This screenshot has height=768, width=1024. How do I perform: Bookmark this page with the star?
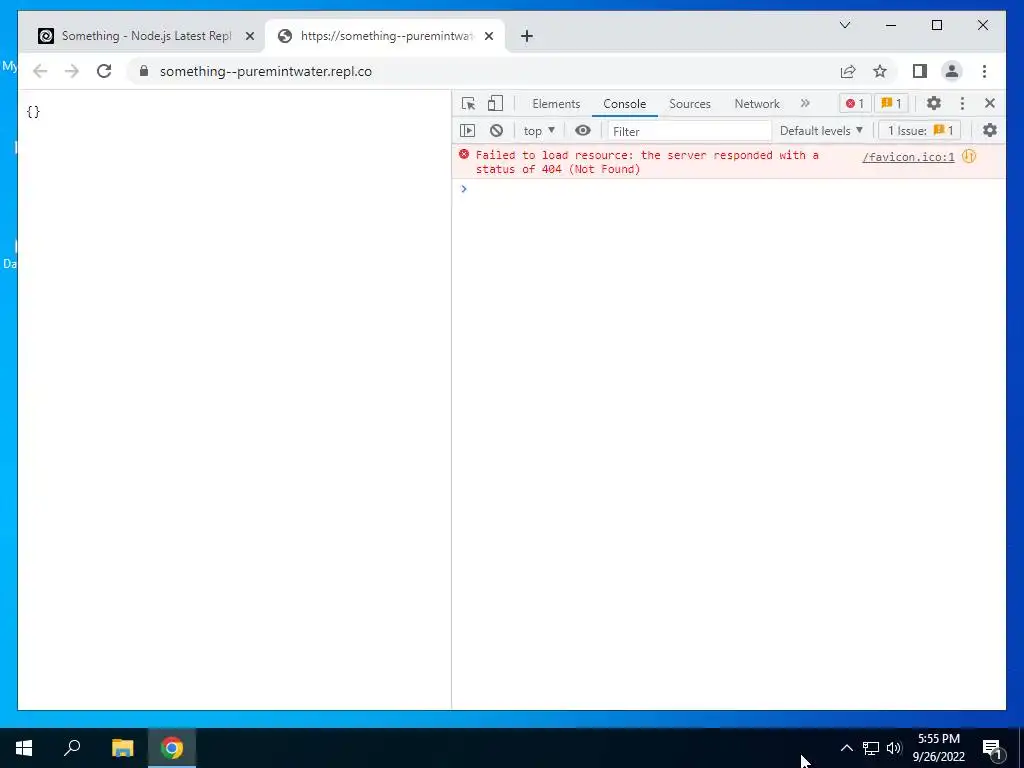click(880, 71)
